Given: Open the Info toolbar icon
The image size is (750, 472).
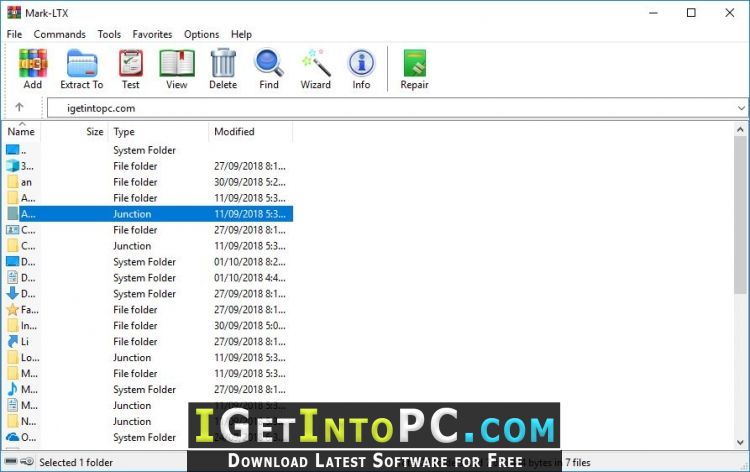Looking at the screenshot, I should pyautogui.click(x=361, y=63).
